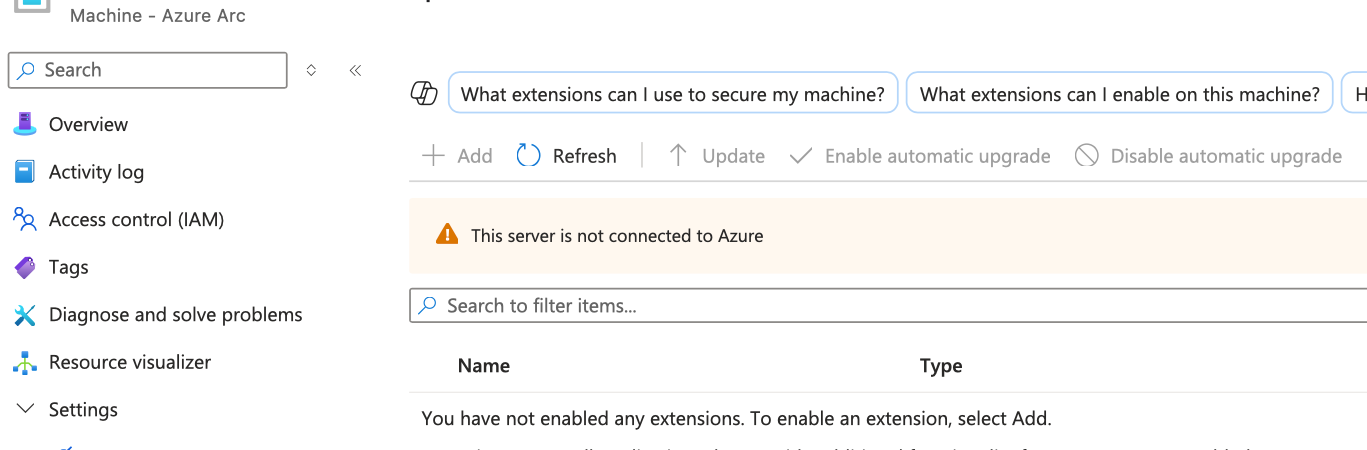
Task: Select the Tags icon in sidebar
Action: 25,267
